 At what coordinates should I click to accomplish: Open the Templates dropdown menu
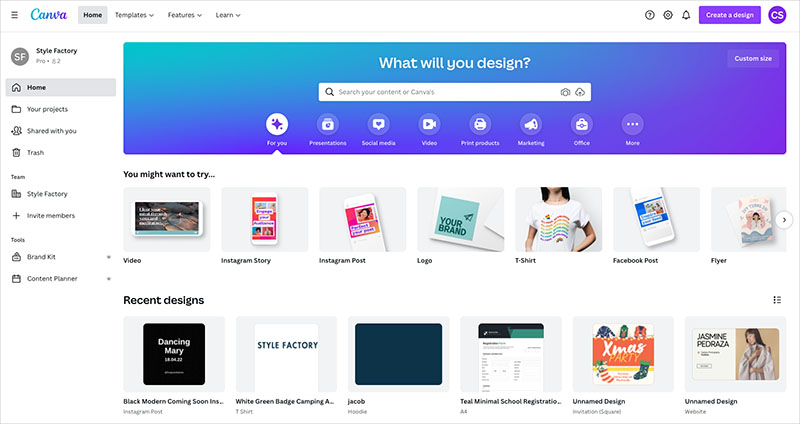(134, 15)
